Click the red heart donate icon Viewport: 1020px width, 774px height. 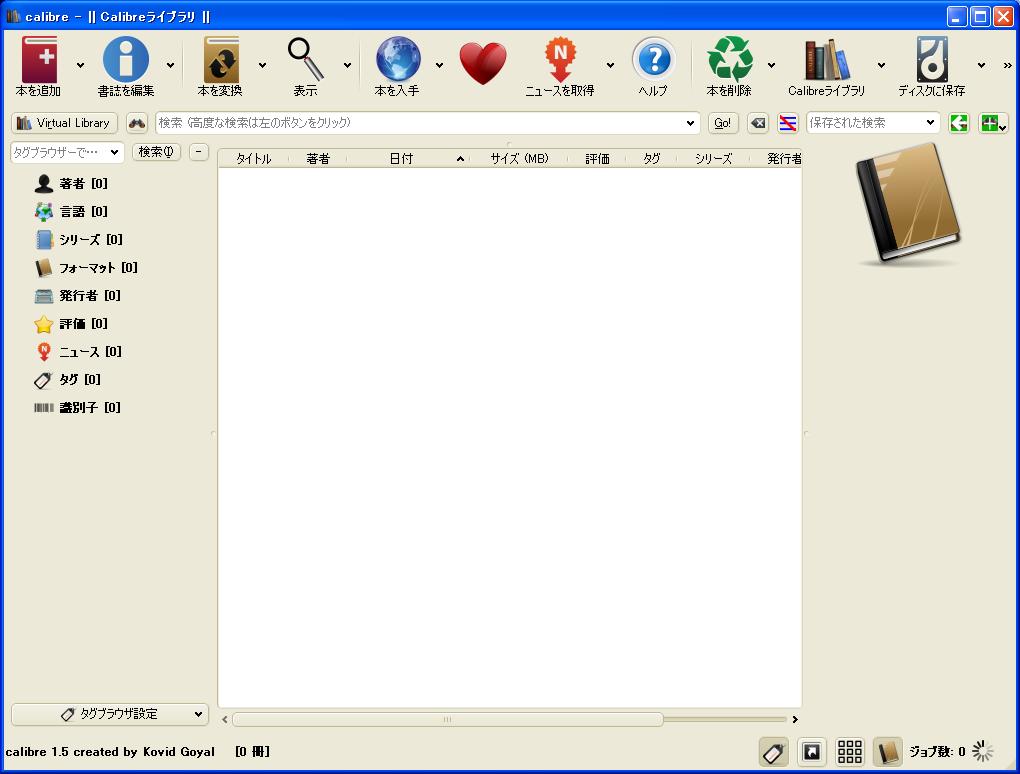(483, 64)
